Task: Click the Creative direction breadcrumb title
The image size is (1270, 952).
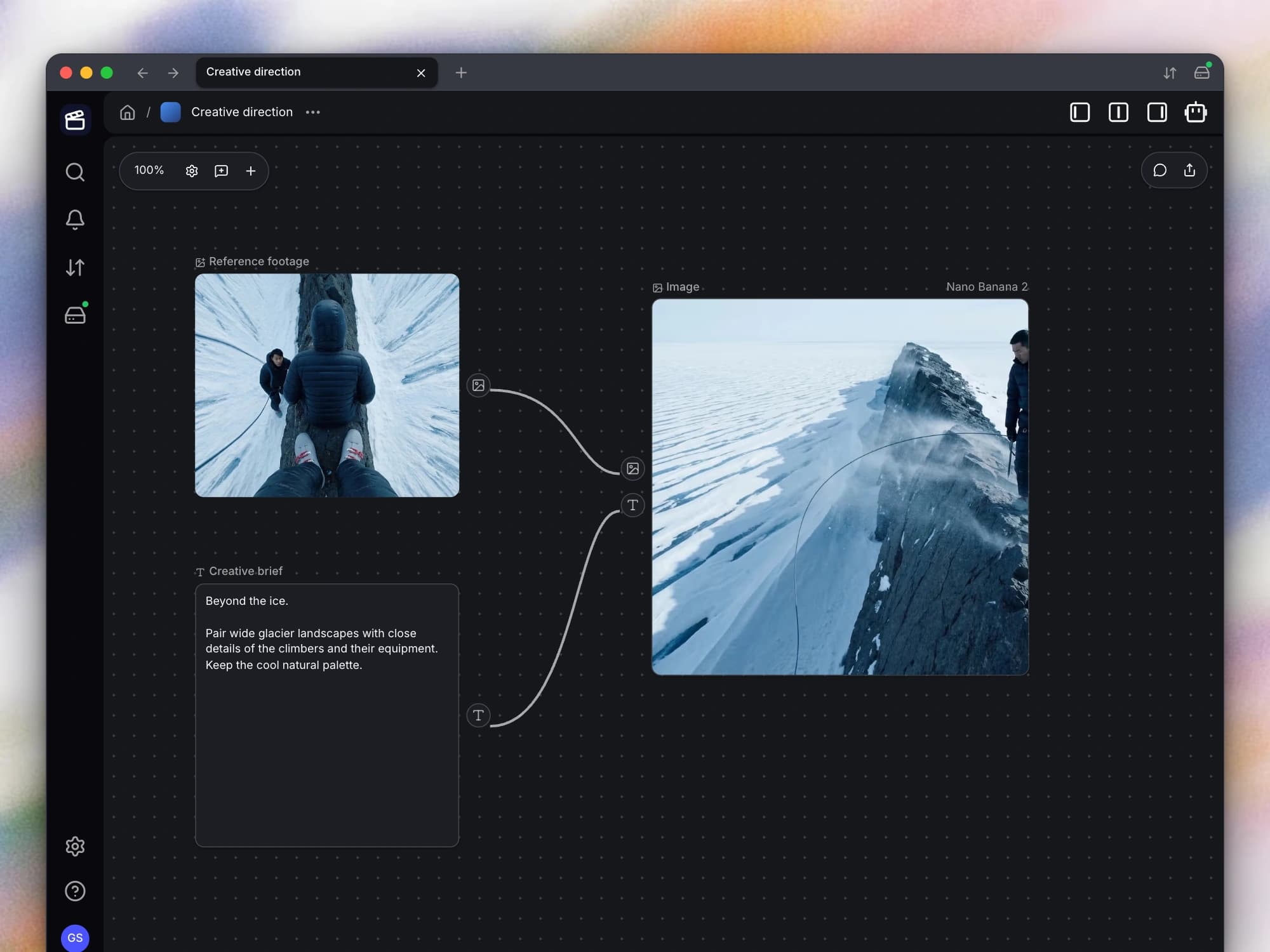Action: (242, 112)
